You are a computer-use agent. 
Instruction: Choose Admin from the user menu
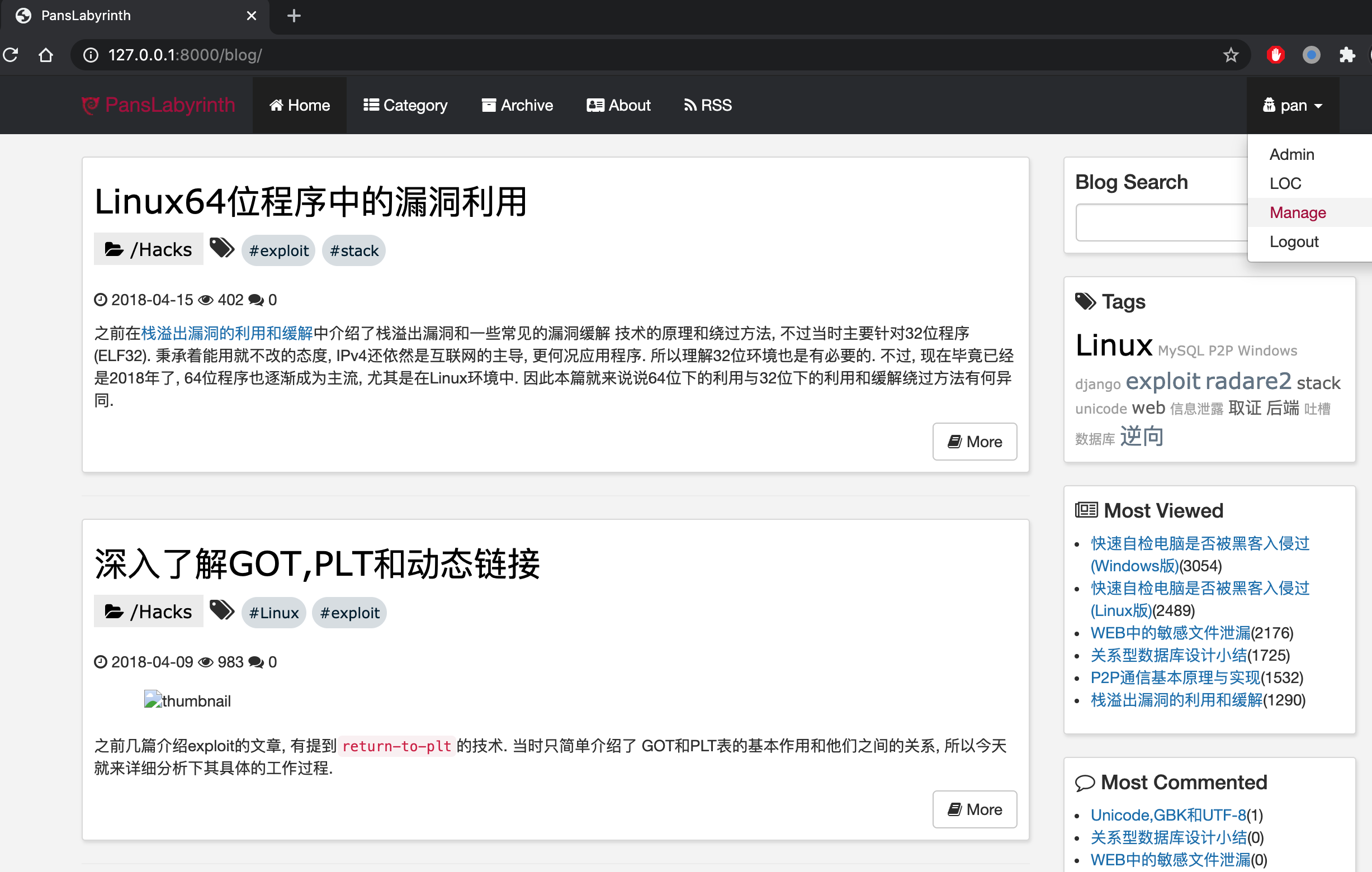tap(1309, 154)
